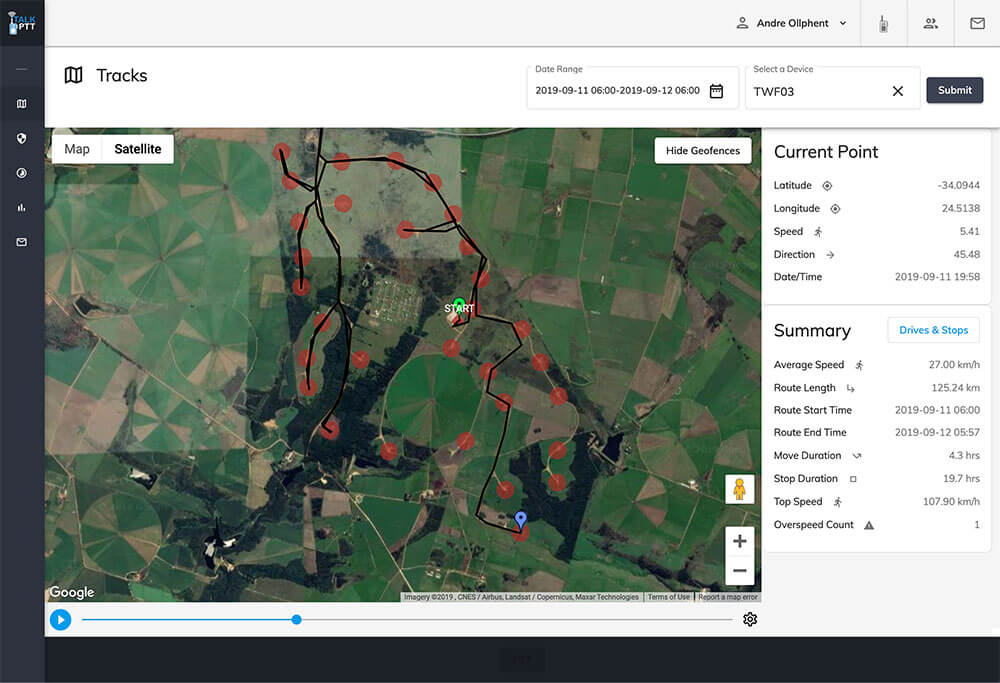Image resolution: width=1000 pixels, height=683 pixels.
Task: Open playback settings gear icon
Action: (750, 620)
